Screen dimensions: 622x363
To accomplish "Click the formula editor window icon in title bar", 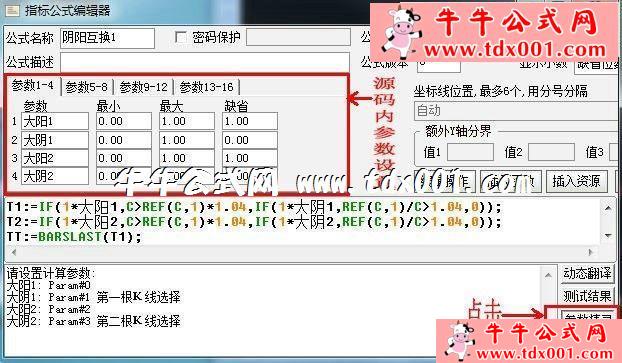I will coord(11,10).
